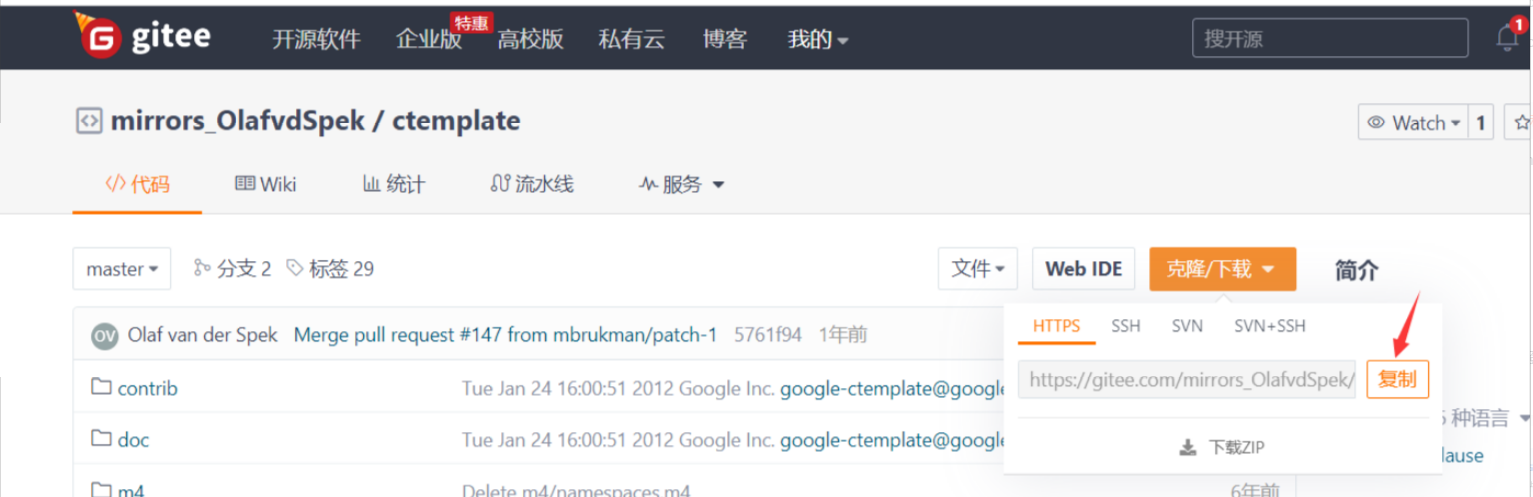Open the doc folder
This screenshot has height=497, width=1533.
coord(133,440)
